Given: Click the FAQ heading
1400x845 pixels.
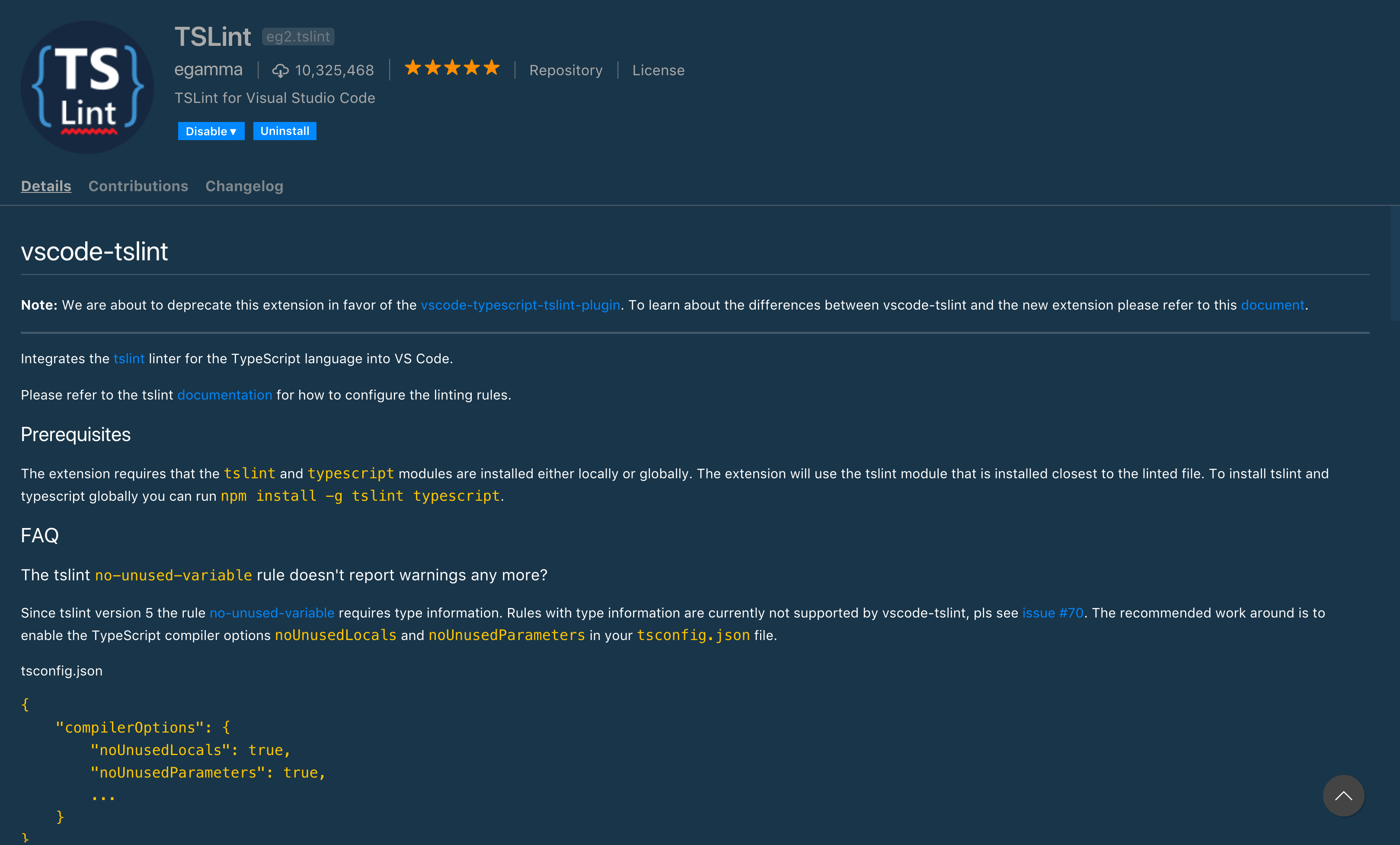Looking at the screenshot, I should [x=40, y=535].
